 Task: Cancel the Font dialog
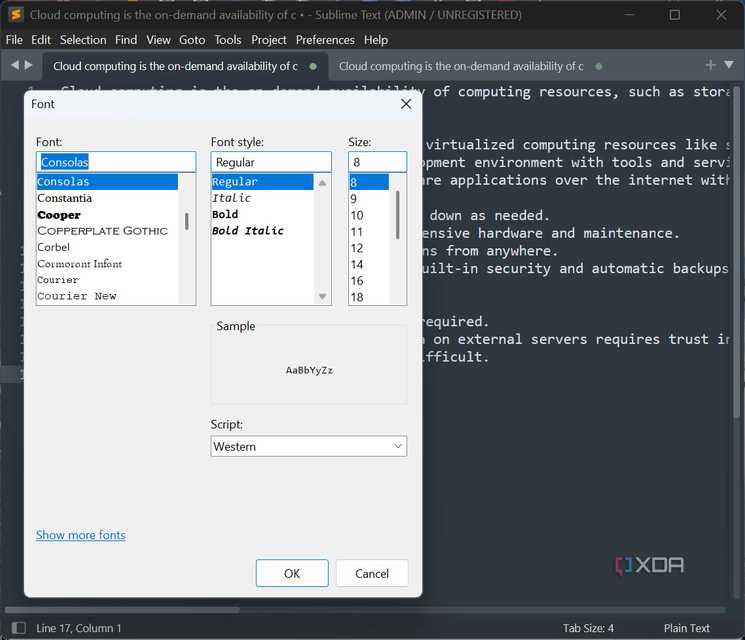tap(372, 573)
